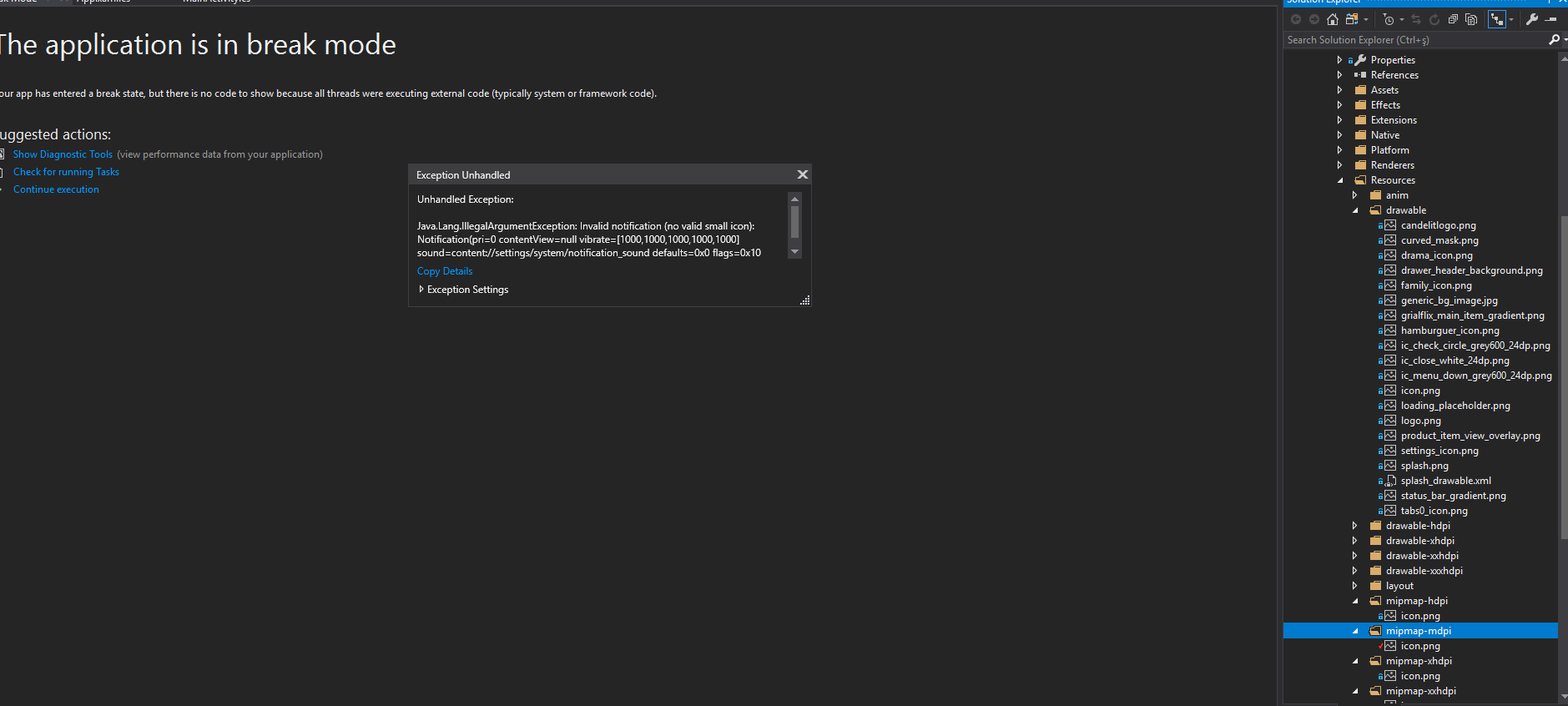
Task: Select icon.png under mipmap-xhdpi
Action: pos(1420,676)
